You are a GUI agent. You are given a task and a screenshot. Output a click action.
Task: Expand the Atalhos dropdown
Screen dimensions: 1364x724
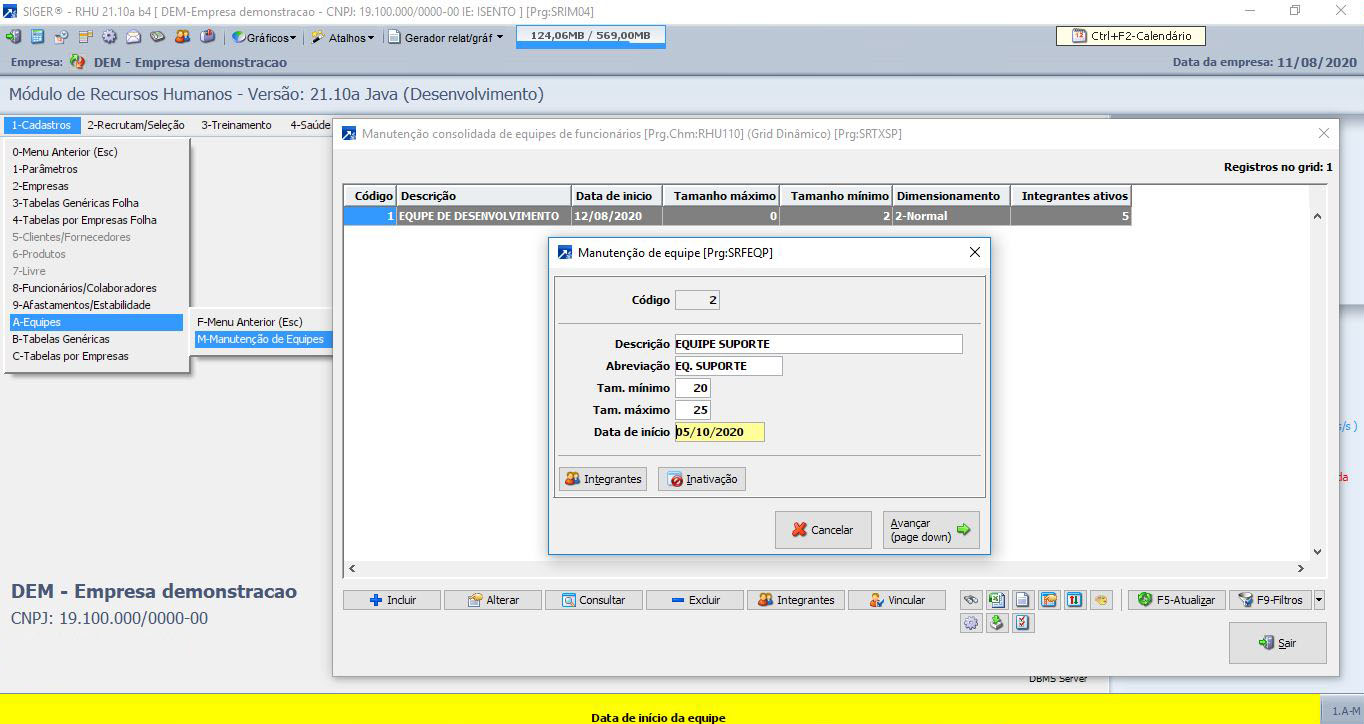click(342, 37)
